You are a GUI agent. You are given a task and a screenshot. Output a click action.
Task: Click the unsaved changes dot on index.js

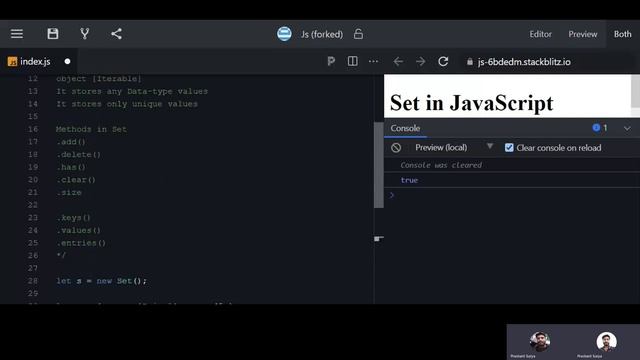click(x=67, y=62)
